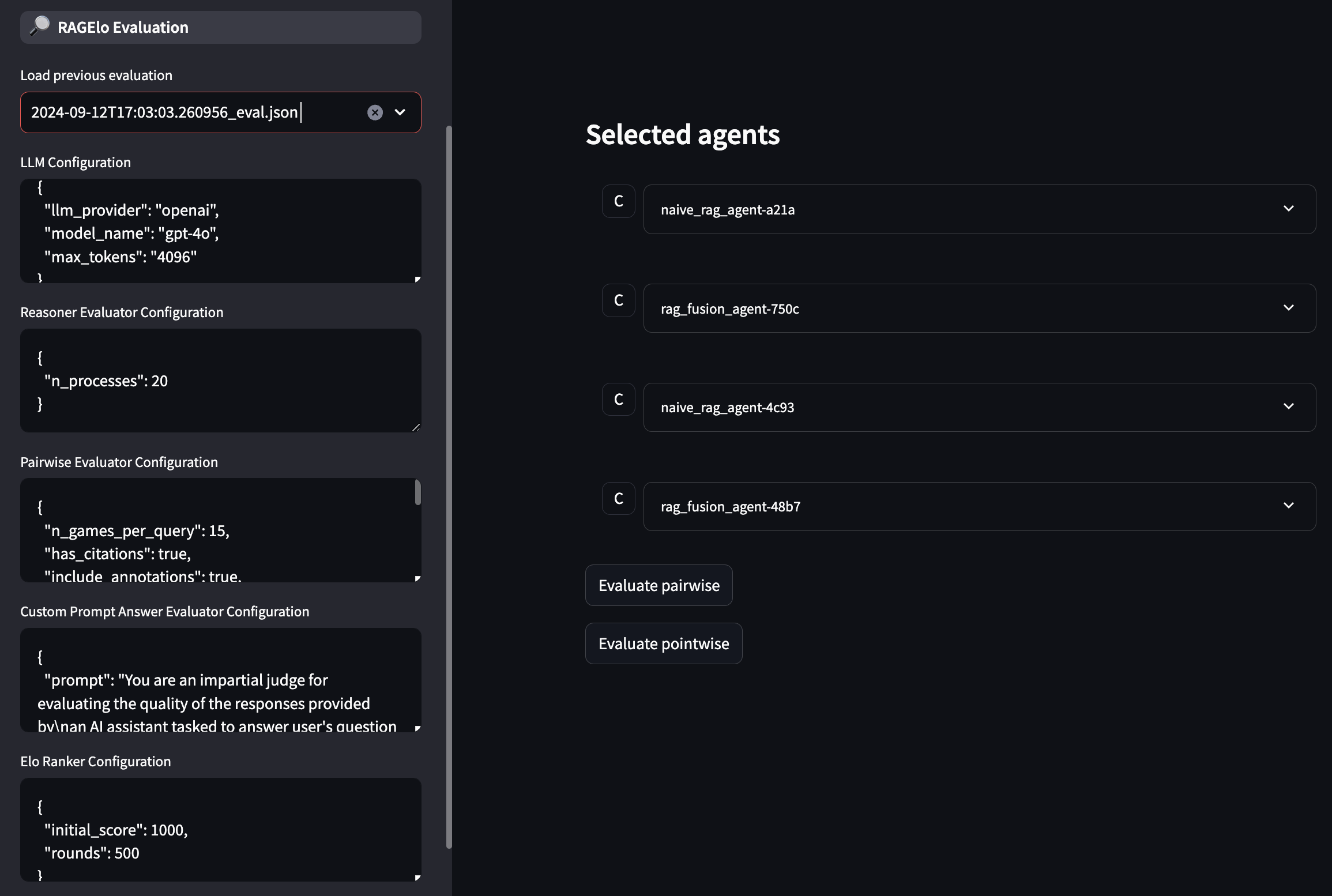Click the "llm_provider": "openai" line
This screenshot has width=1332, height=896.
tap(131, 210)
